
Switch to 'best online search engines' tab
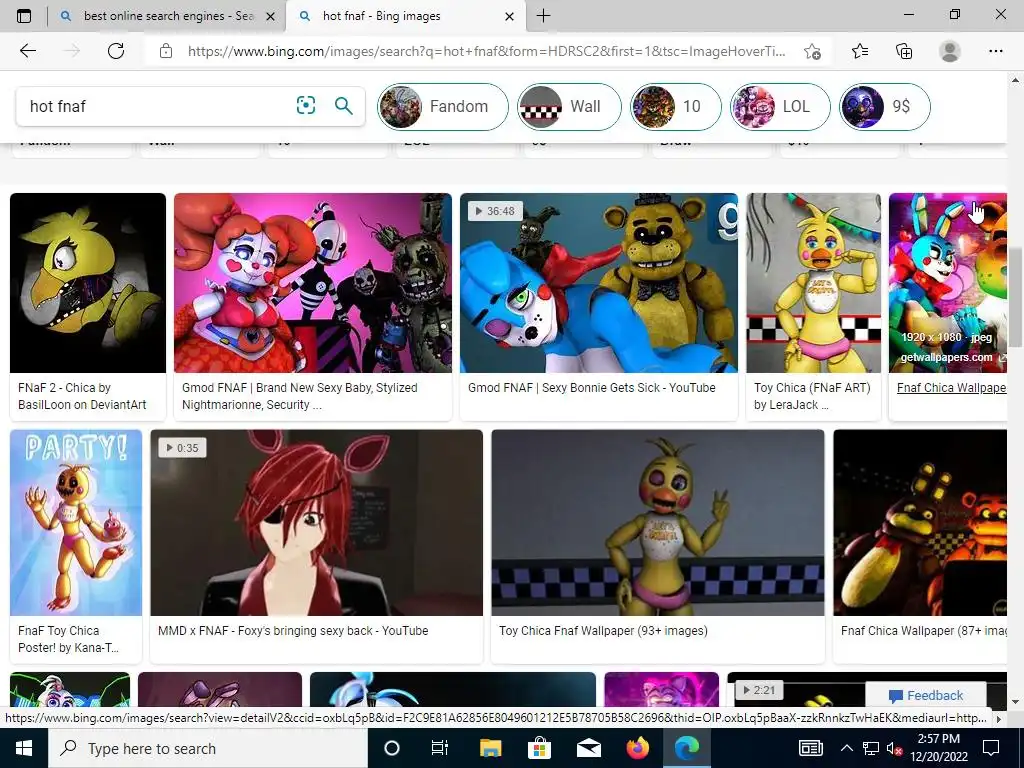pos(167,16)
